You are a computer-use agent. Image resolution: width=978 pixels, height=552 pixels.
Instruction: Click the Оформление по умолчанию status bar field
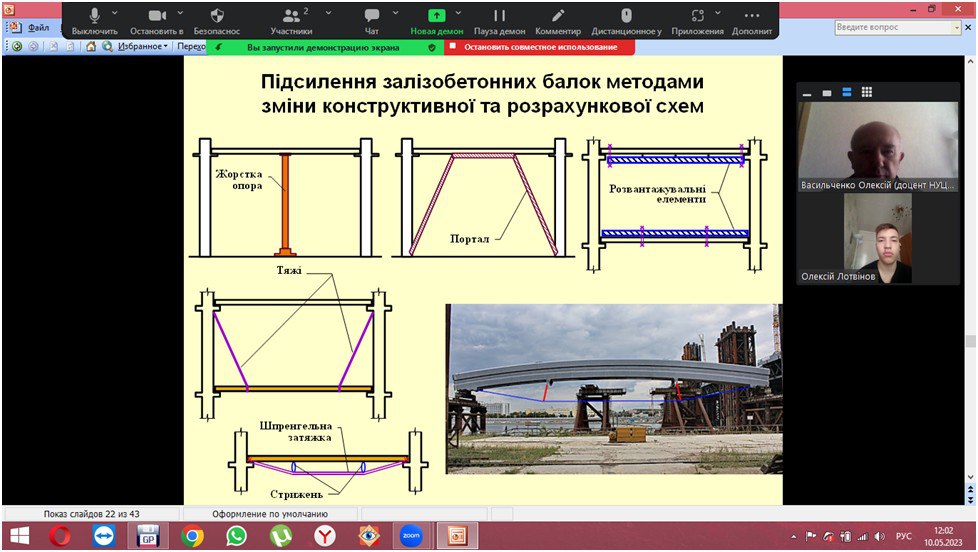pyautogui.click(x=269, y=514)
